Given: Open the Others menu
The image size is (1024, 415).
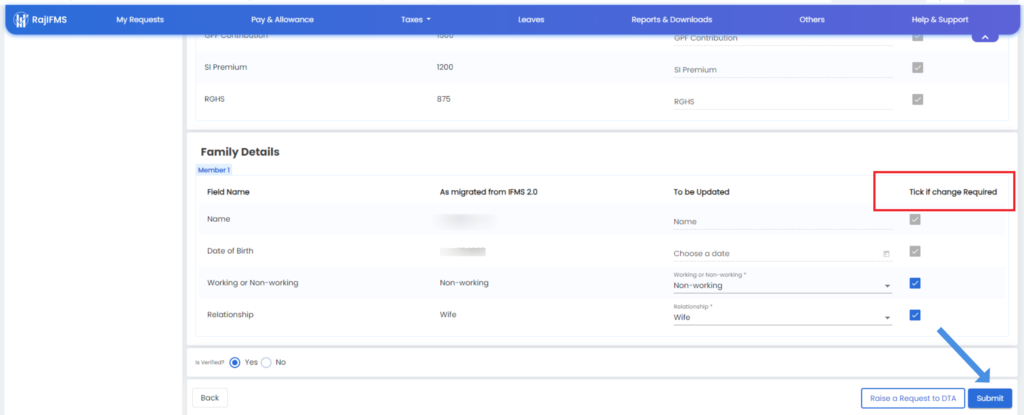Looking at the screenshot, I should tap(812, 20).
